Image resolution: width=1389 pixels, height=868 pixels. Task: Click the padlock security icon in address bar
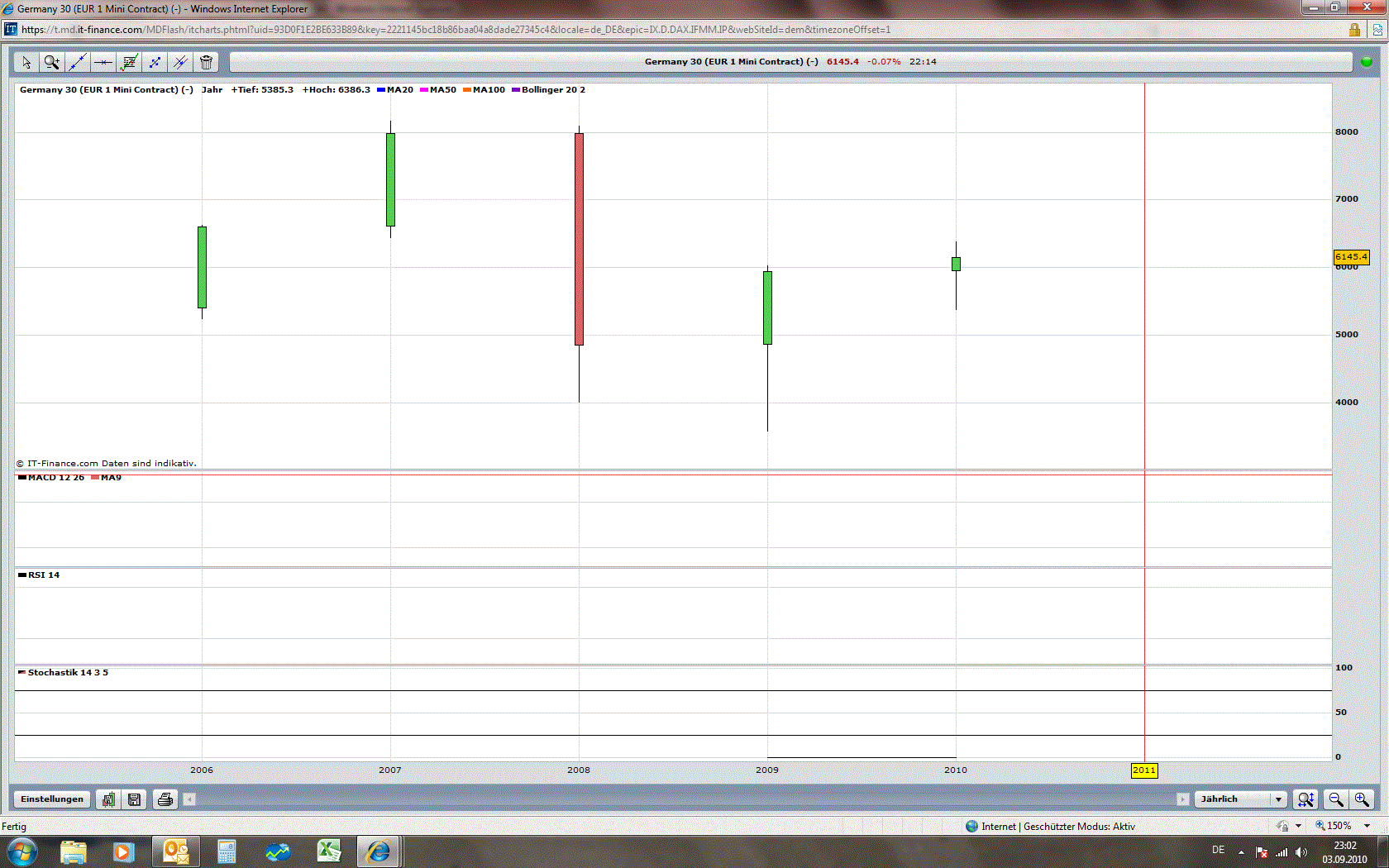click(1354, 30)
